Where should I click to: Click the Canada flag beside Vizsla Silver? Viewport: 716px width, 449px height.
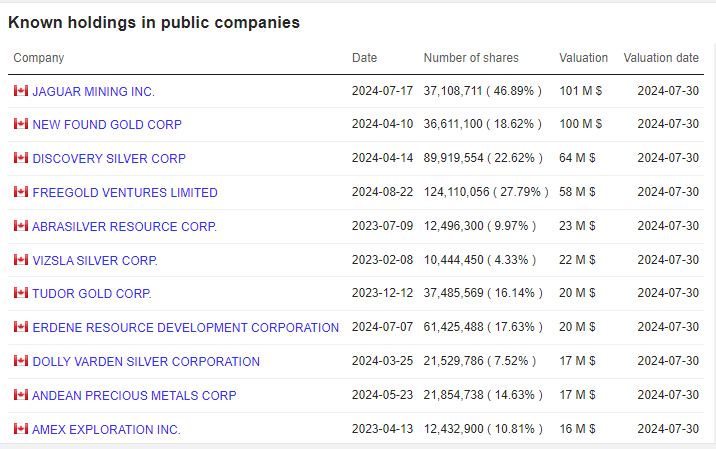pyautogui.click(x=21, y=259)
